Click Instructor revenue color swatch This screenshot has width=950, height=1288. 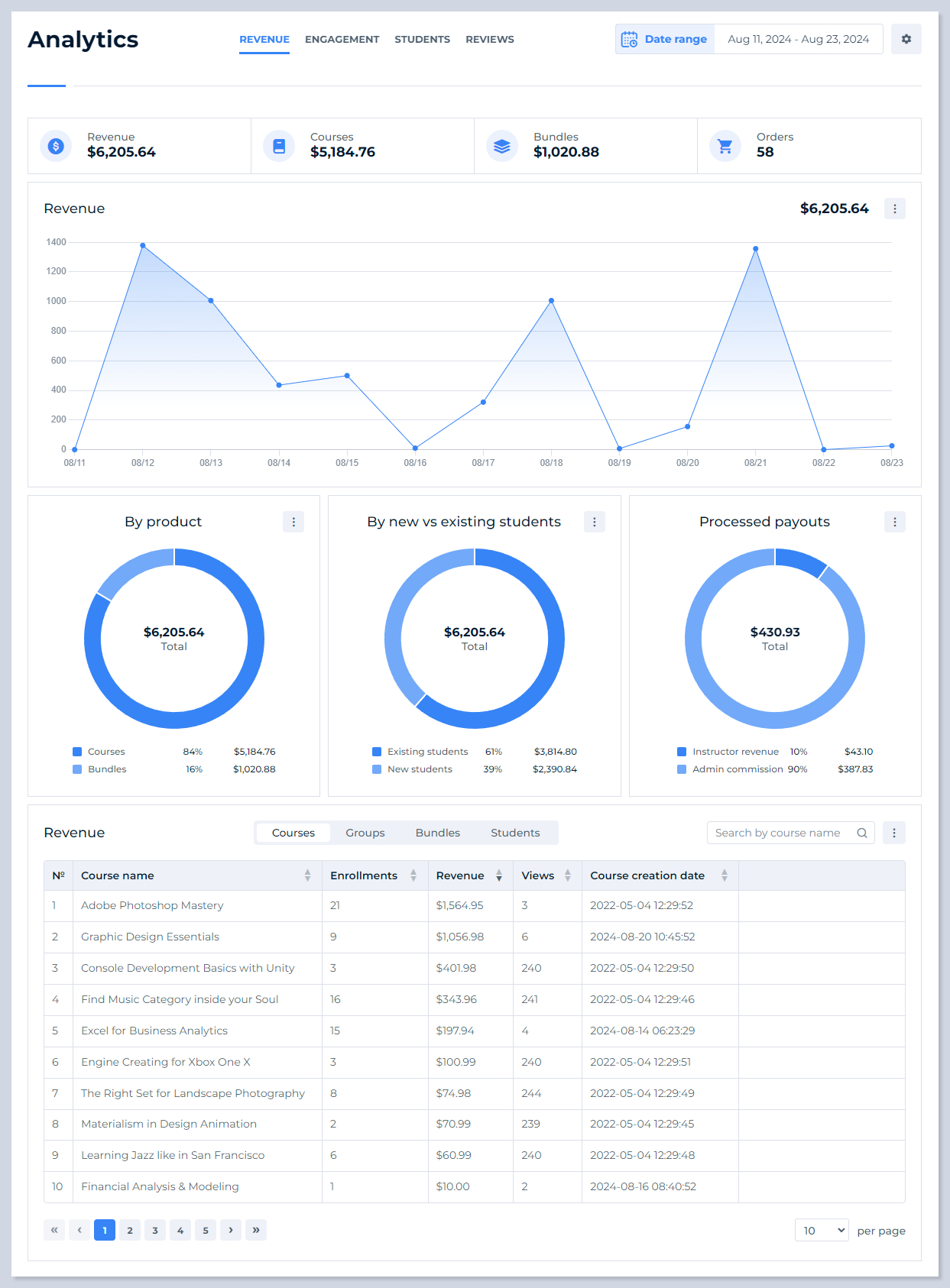pyautogui.click(x=682, y=752)
